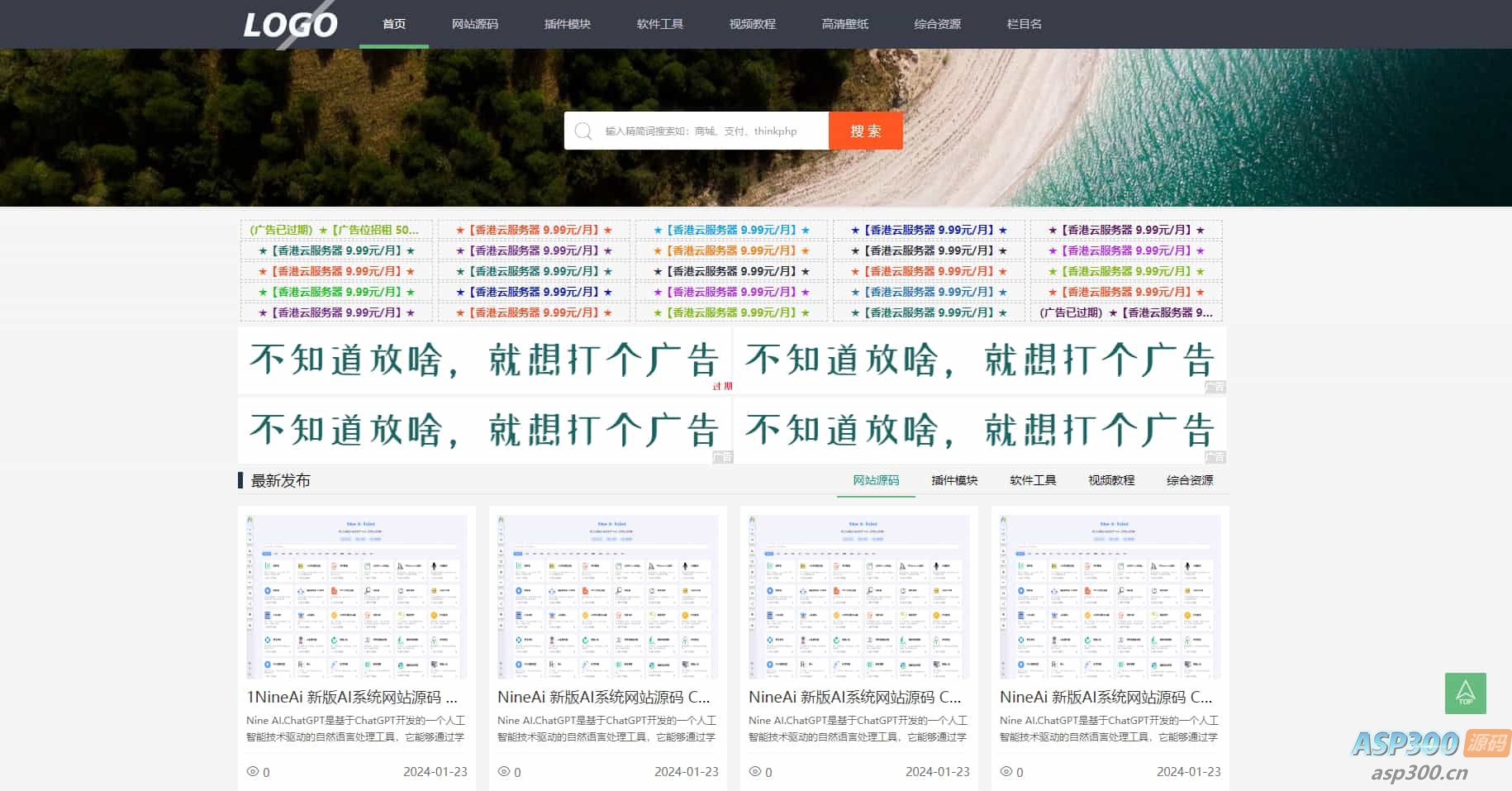1512x791 pixels.
Task: Click the first NineAi article thumbnail image
Action: click(x=356, y=595)
